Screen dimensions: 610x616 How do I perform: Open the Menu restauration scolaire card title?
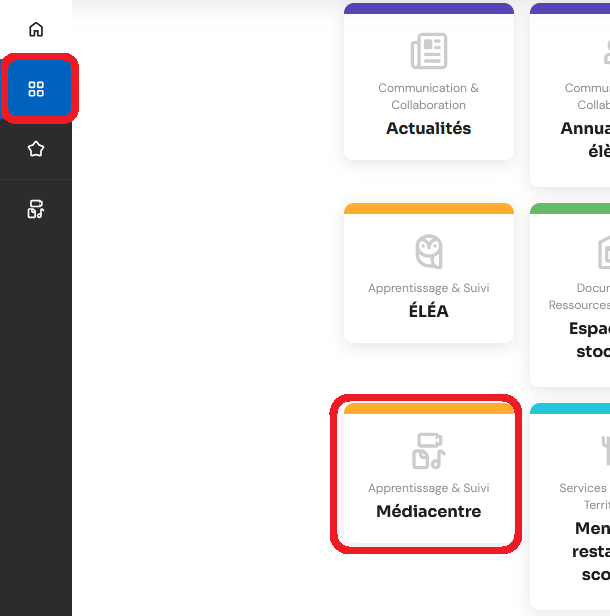coord(591,551)
